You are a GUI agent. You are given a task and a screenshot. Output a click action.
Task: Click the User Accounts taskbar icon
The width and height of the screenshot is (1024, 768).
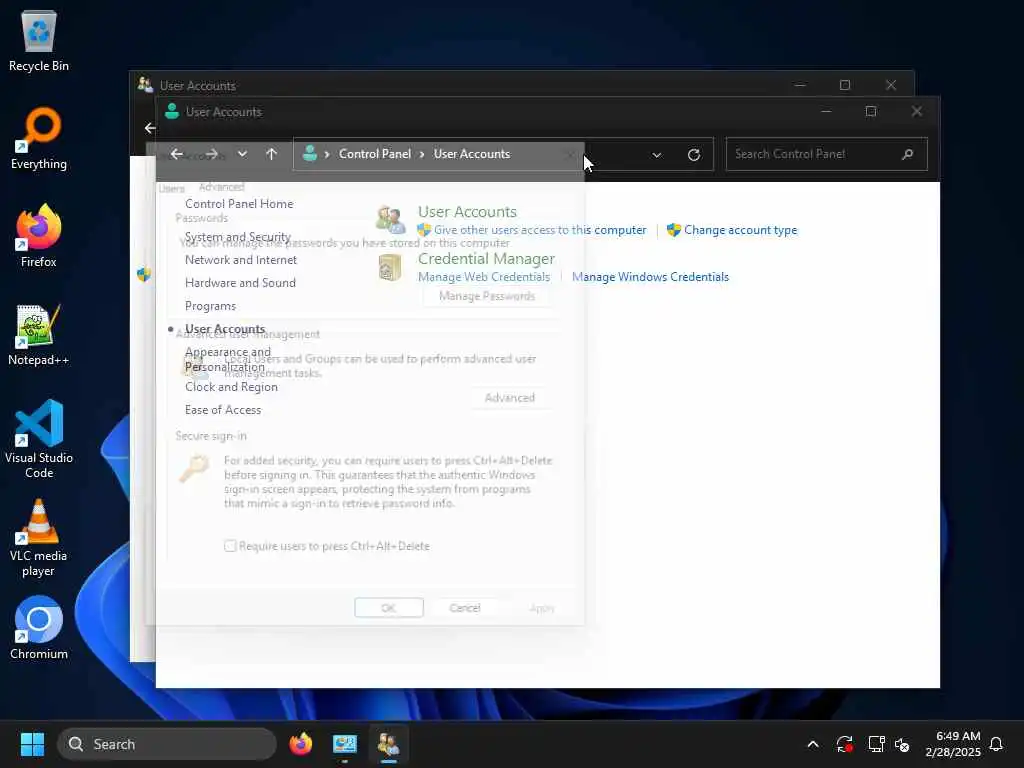coord(389,744)
